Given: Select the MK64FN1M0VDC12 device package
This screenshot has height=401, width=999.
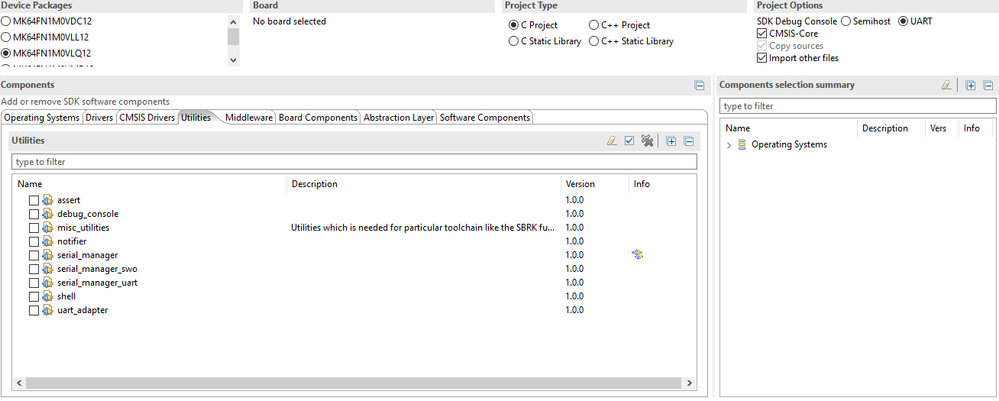Looking at the screenshot, I should pyautogui.click(x=6, y=21).
